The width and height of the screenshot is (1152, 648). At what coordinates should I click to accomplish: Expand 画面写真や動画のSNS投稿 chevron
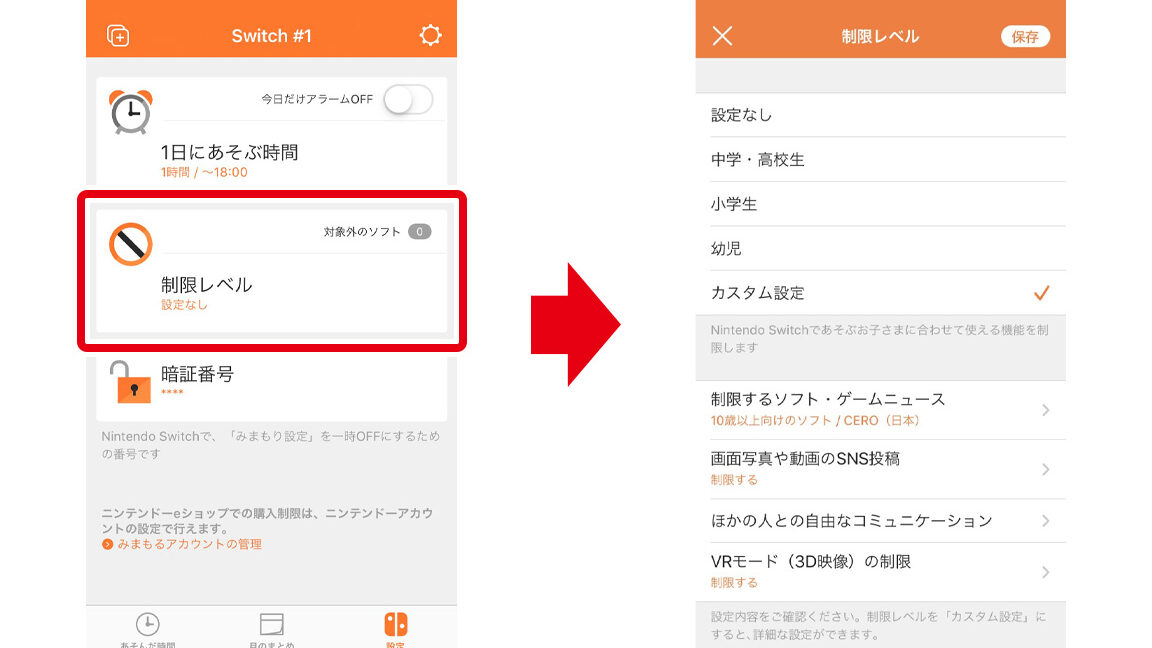[1045, 469]
